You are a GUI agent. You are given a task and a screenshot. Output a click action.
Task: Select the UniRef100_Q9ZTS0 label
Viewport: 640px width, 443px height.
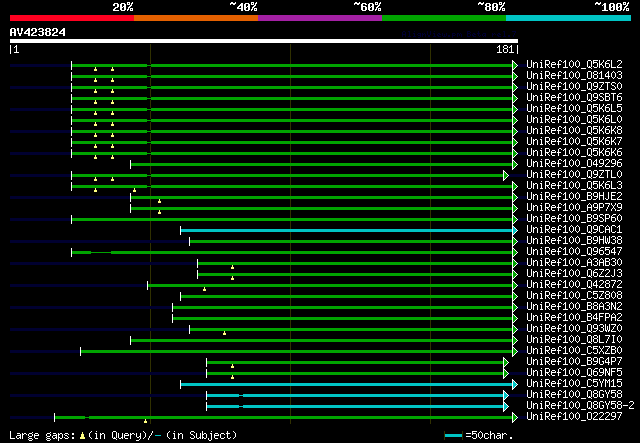pyautogui.click(x=574, y=87)
